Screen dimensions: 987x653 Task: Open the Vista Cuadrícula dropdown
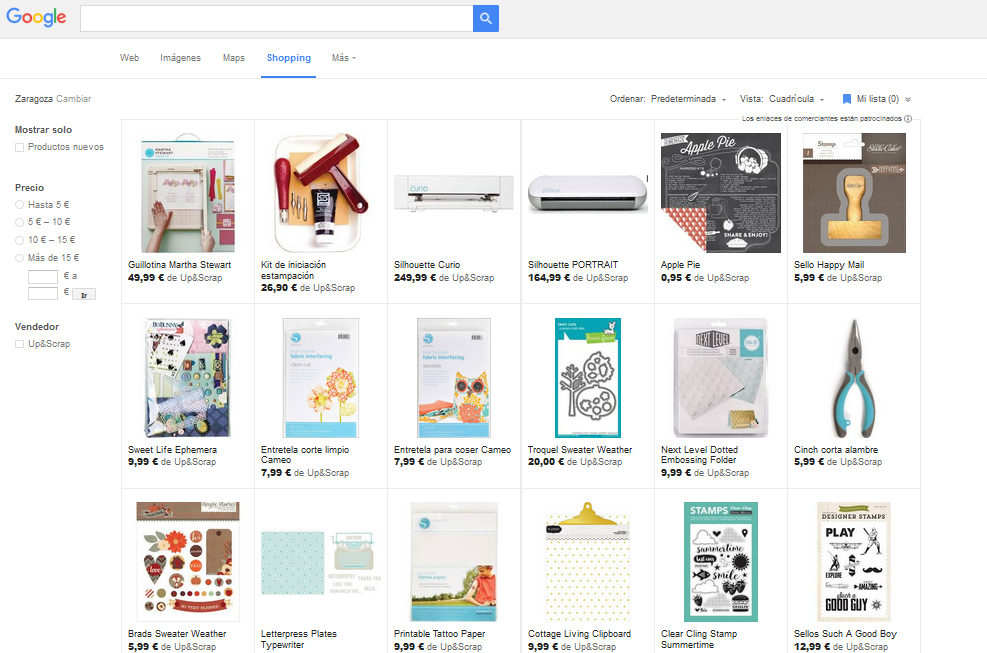[796, 99]
